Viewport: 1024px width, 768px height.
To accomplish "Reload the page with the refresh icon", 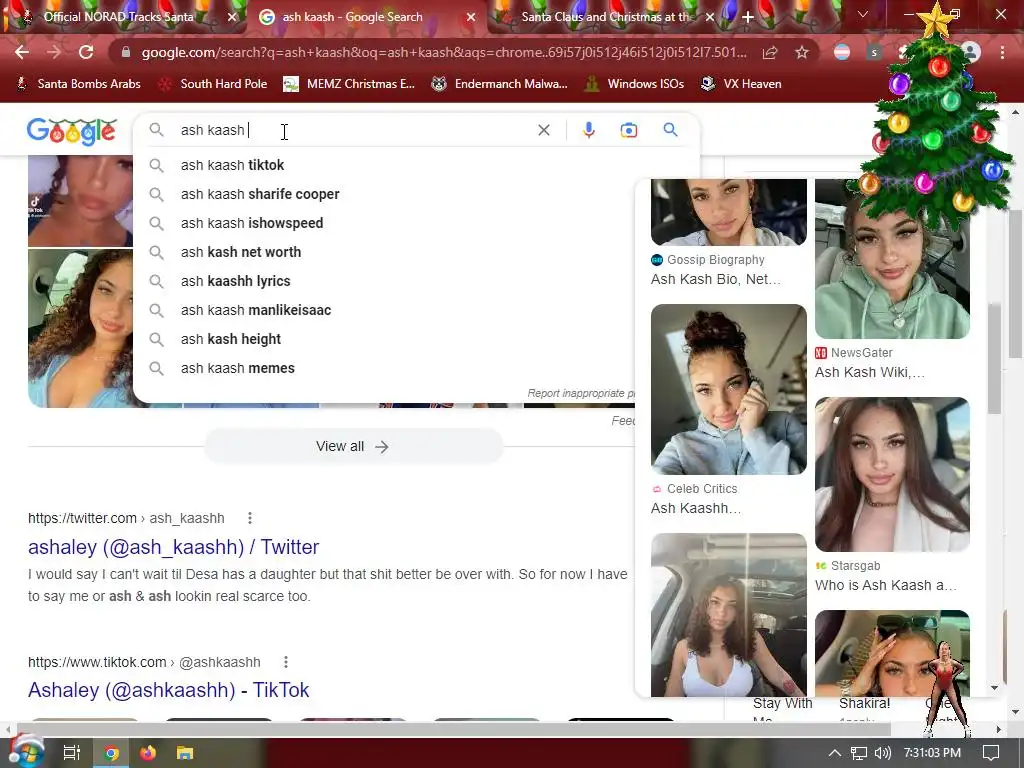I will coord(86,52).
